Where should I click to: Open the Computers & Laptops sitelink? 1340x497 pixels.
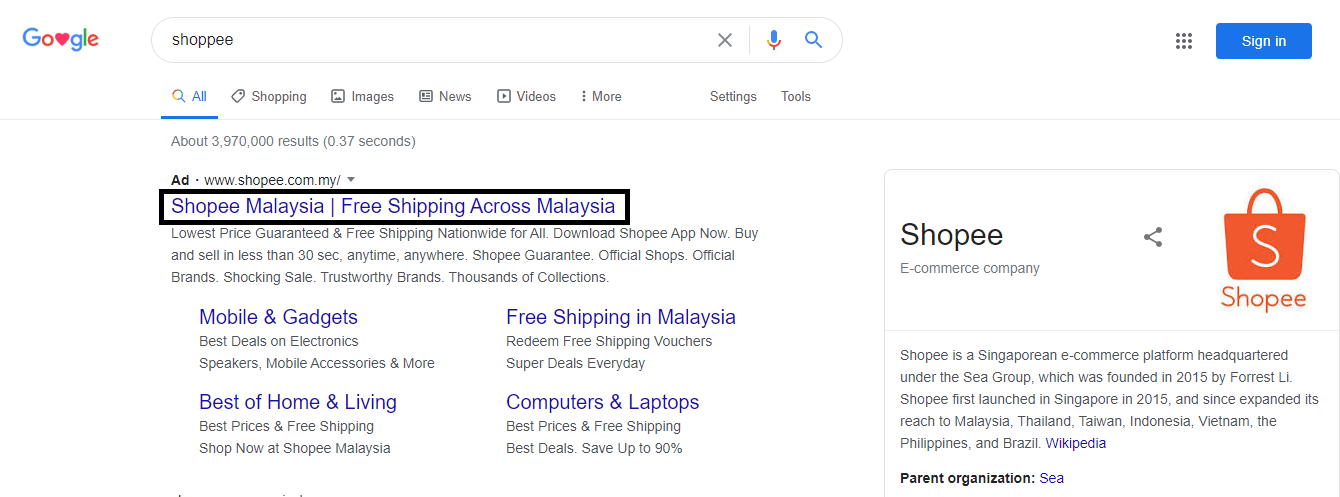603,402
